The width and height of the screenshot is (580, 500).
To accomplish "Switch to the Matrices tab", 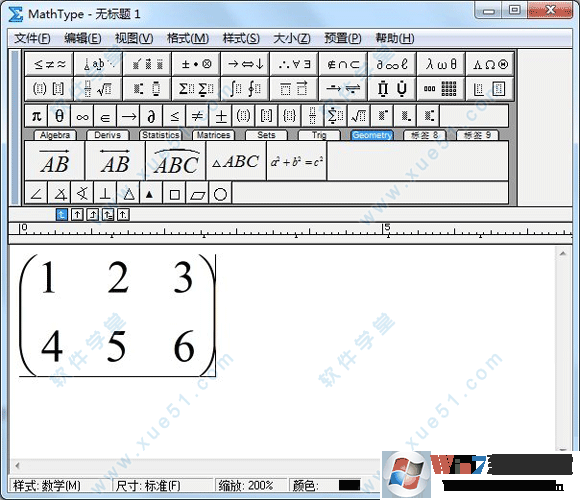I will click(x=213, y=135).
